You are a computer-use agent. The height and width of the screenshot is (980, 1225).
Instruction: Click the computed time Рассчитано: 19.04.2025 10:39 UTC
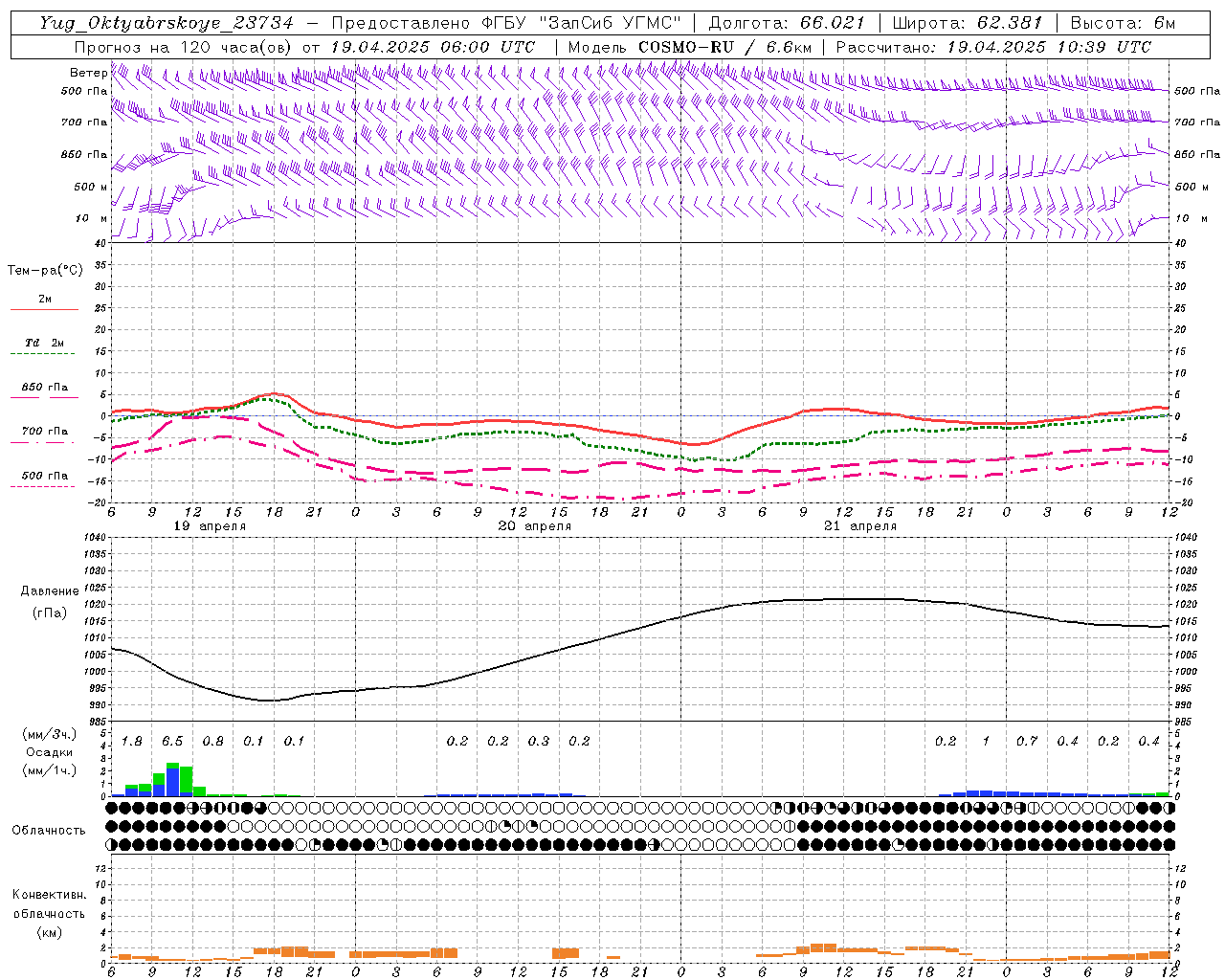[993, 47]
